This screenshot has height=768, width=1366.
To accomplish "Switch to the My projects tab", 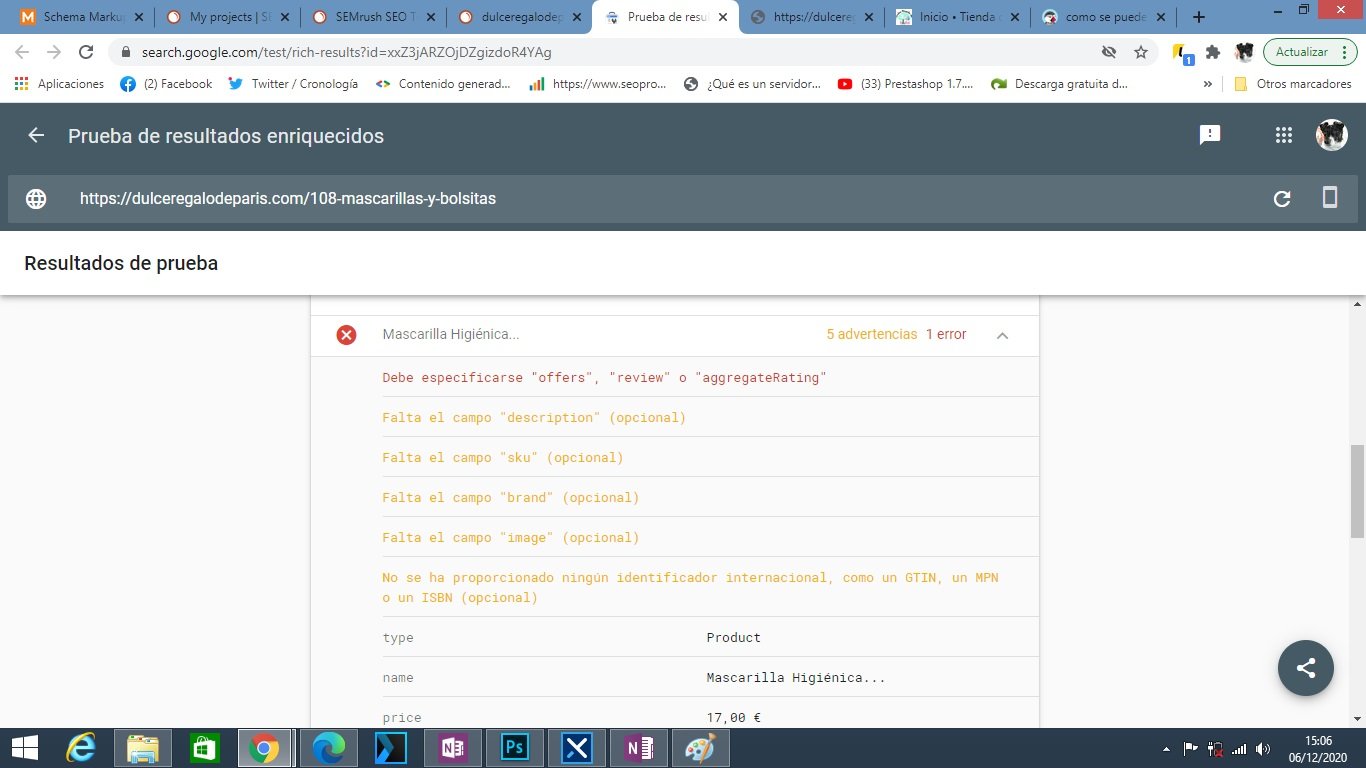I will (228, 17).
